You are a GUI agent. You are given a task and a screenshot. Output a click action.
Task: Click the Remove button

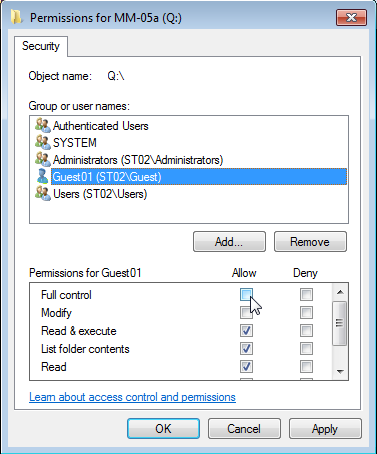tap(310, 242)
